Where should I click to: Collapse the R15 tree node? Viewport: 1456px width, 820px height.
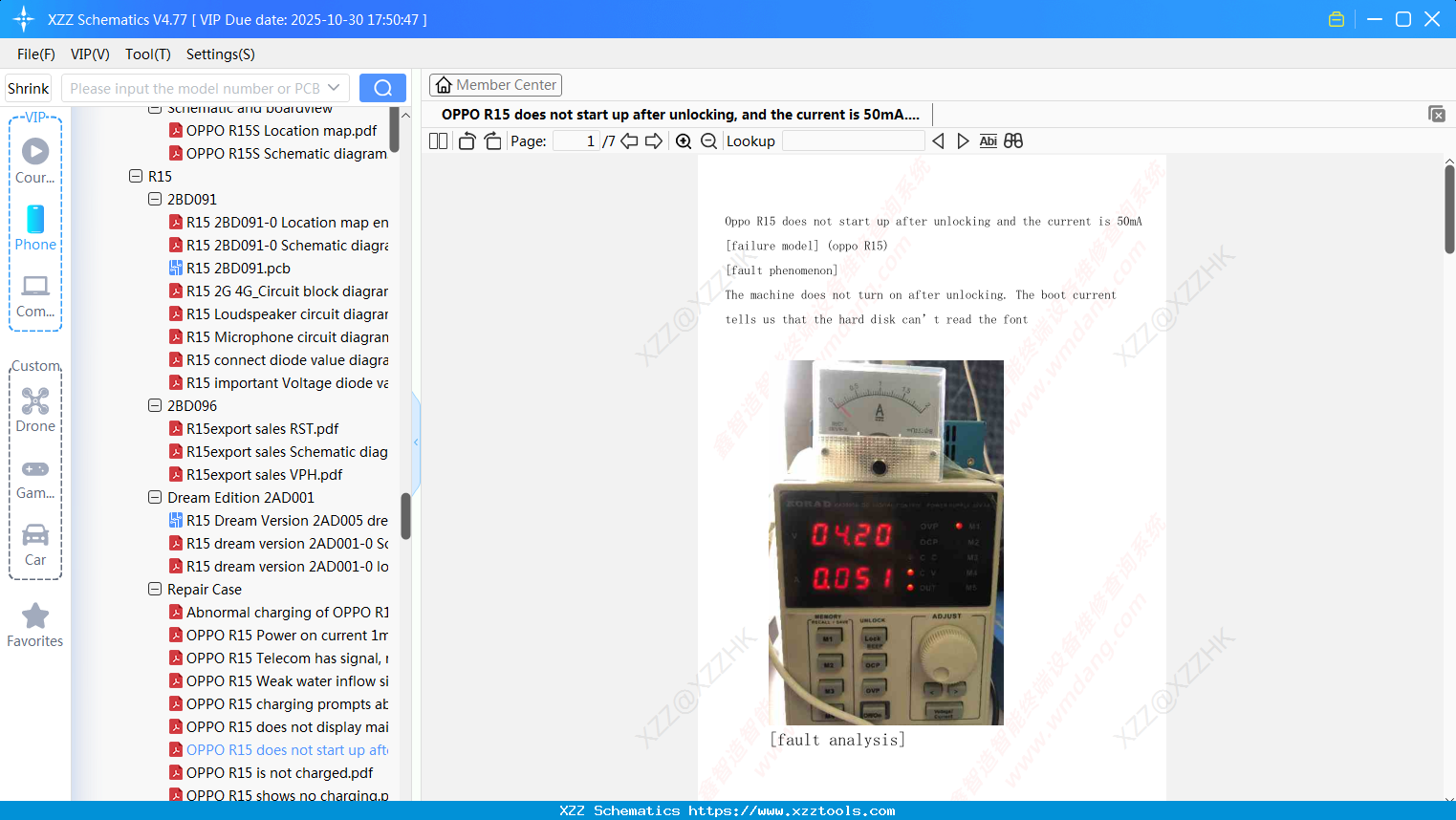[x=136, y=177]
